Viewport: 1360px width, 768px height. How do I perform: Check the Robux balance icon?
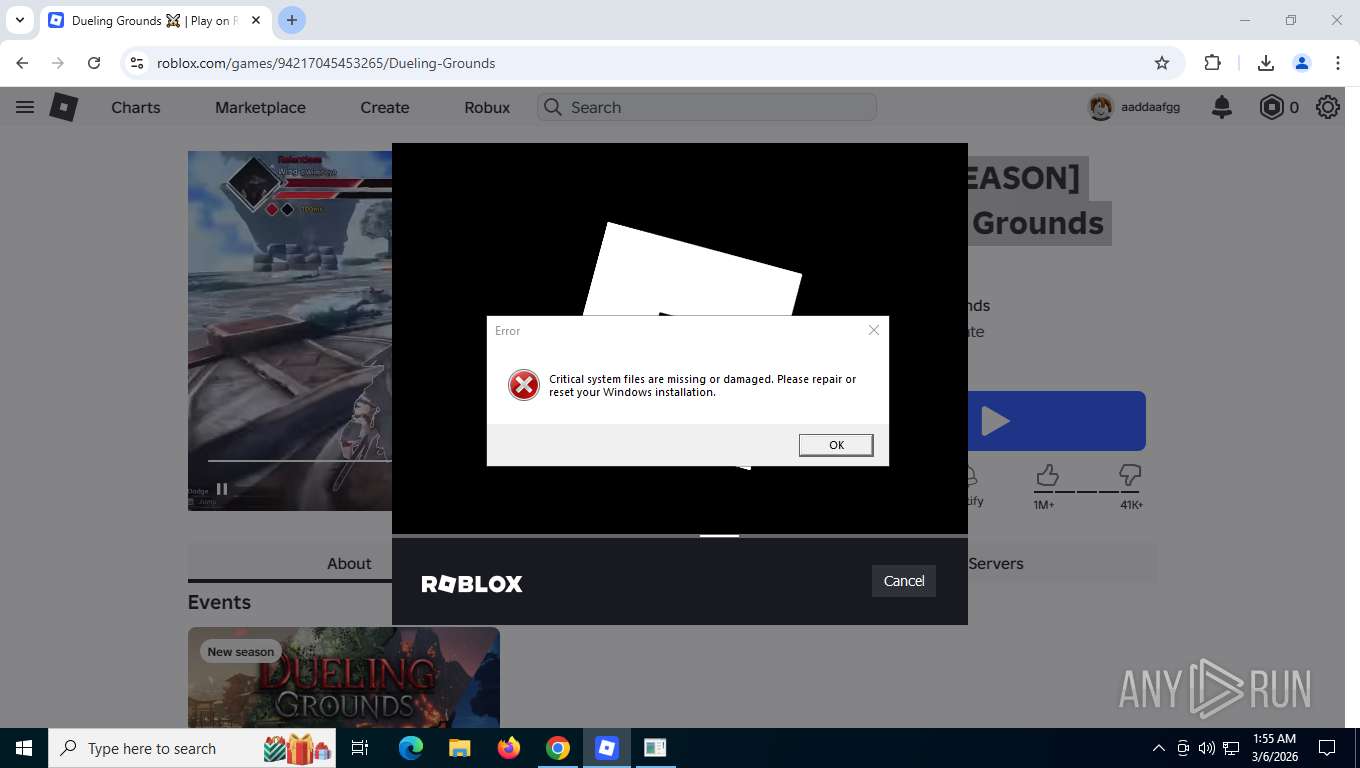click(1271, 107)
